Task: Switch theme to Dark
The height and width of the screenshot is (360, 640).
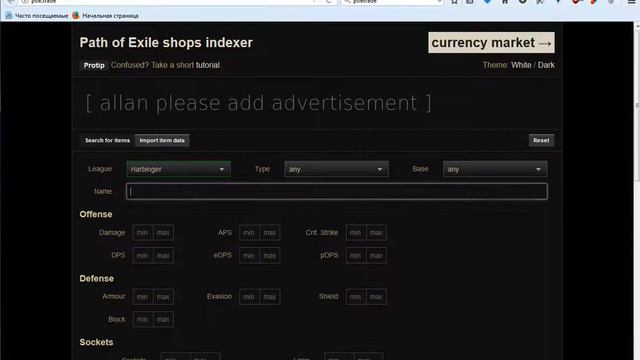Action: 546,65
